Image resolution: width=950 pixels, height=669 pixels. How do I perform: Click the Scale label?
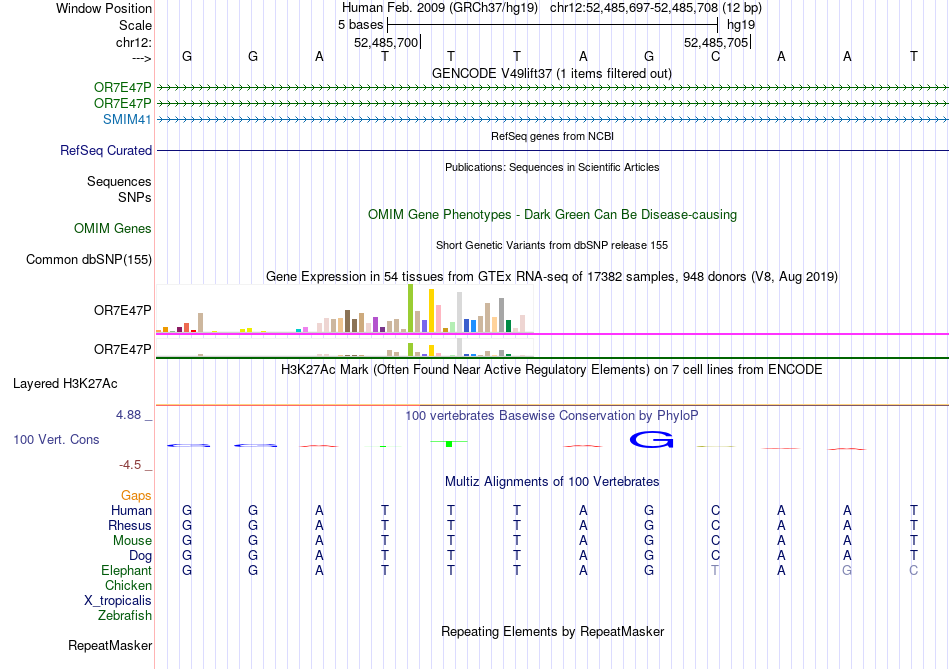coord(135,25)
